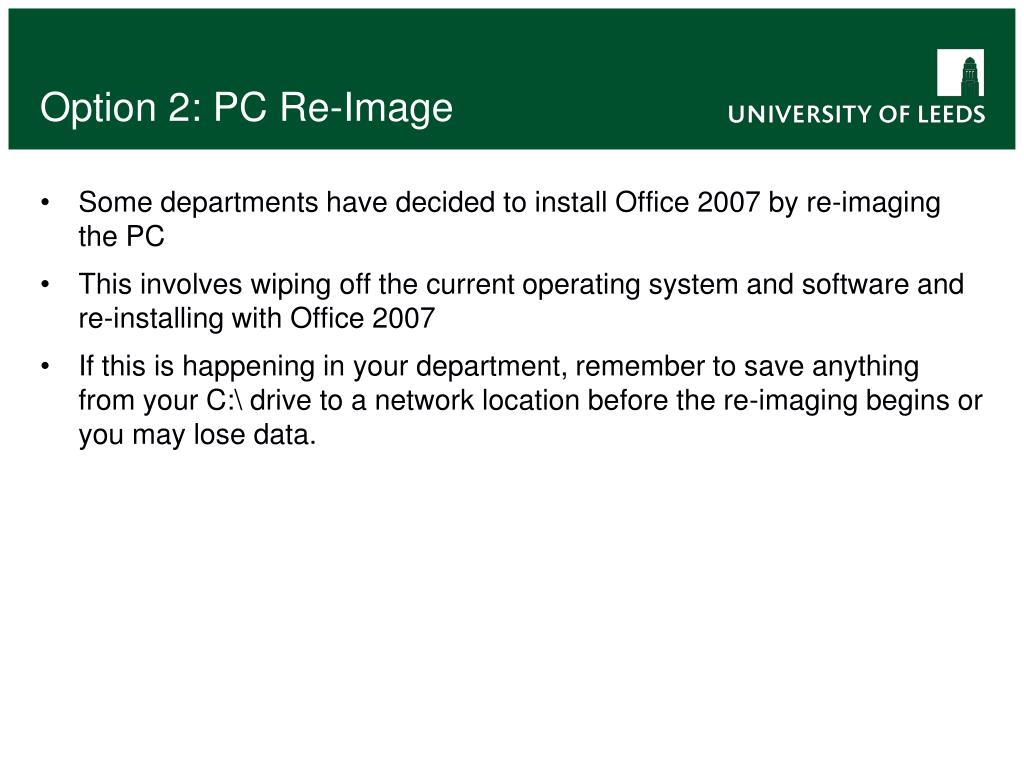Click the first bullet point marker
Image resolution: width=1024 pixels, height=768 pixels.
click(x=45, y=202)
